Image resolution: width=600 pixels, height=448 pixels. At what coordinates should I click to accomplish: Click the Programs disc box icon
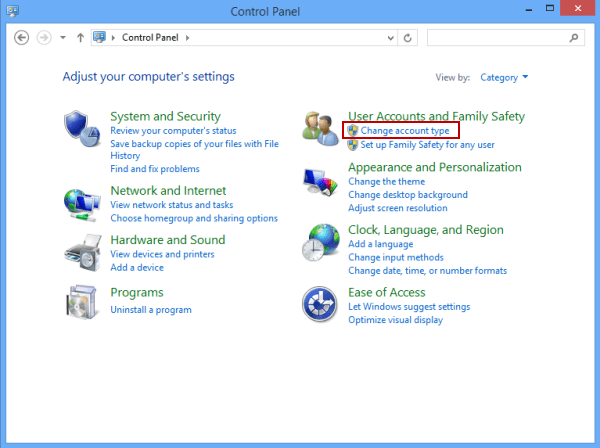click(x=81, y=302)
